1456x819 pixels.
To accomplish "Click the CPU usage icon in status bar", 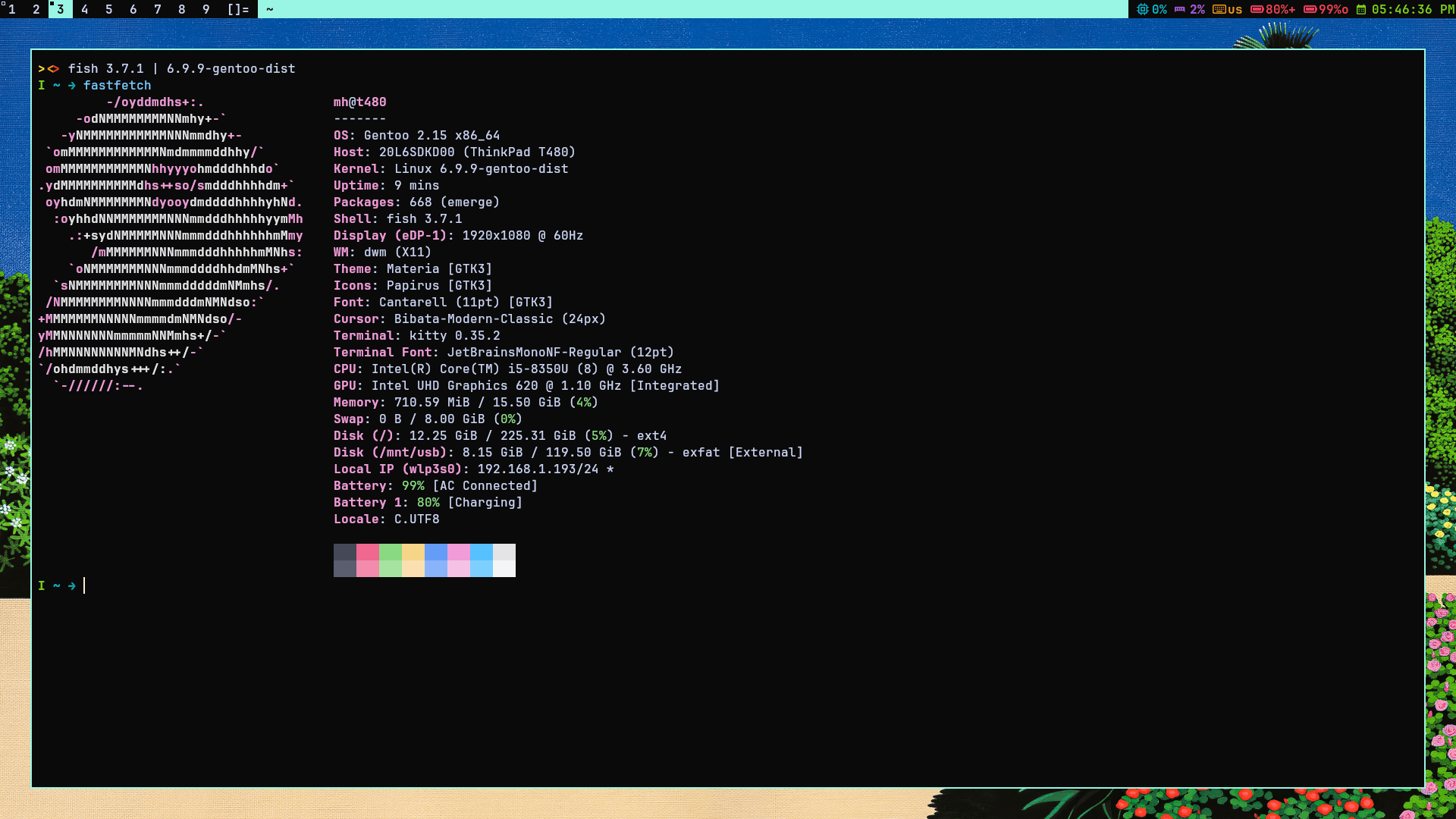I will [x=1142, y=9].
